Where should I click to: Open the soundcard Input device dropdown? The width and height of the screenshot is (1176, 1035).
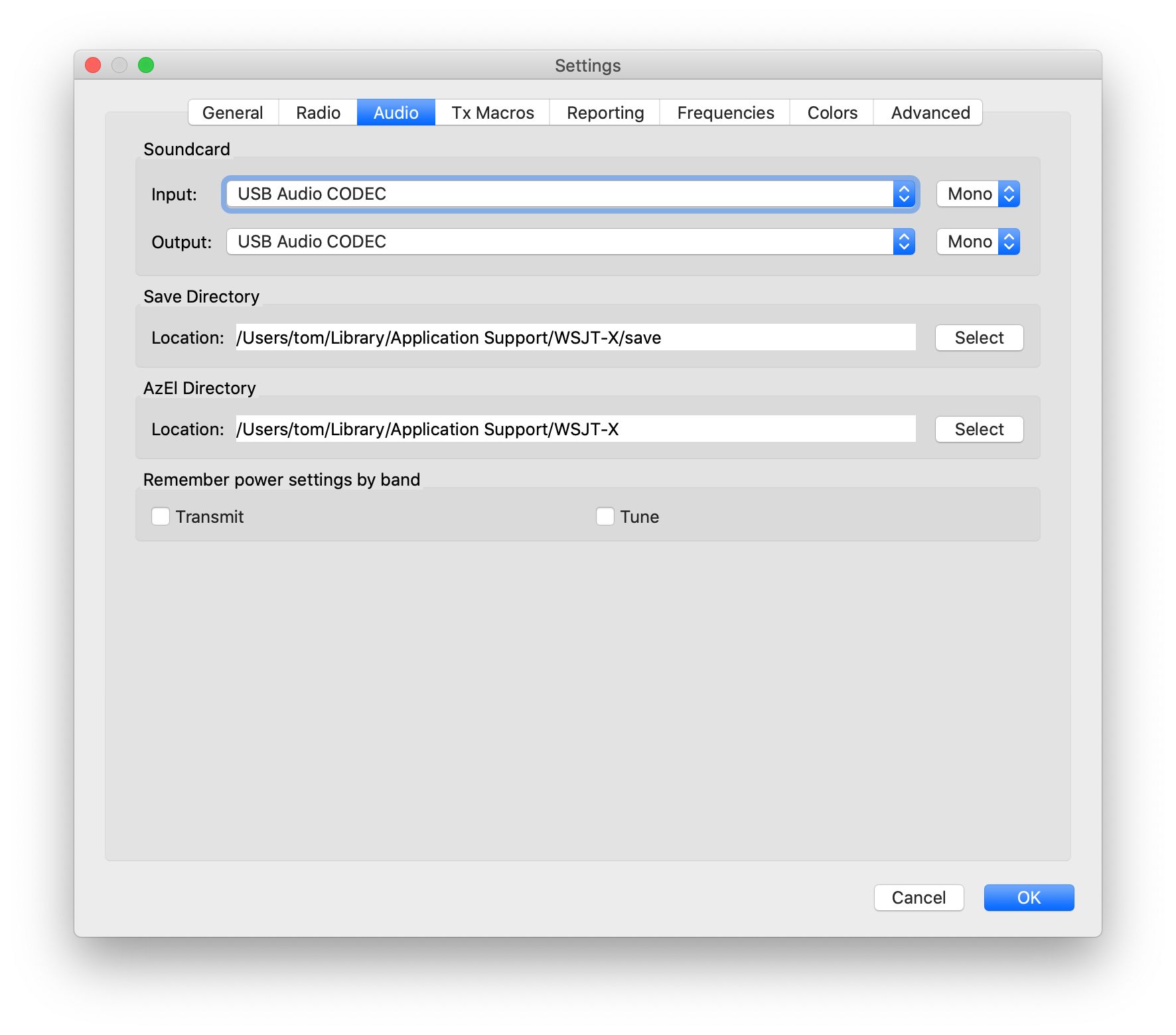[x=571, y=194]
